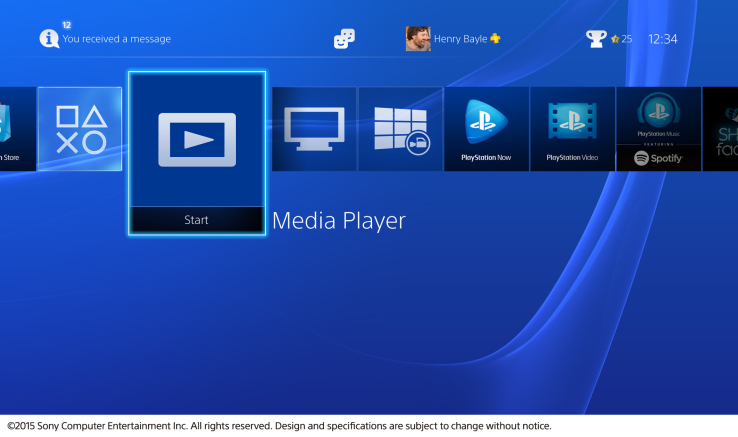This screenshot has width=738, height=437.
Task: Open the notifications info icon
Action: [48, 38]
